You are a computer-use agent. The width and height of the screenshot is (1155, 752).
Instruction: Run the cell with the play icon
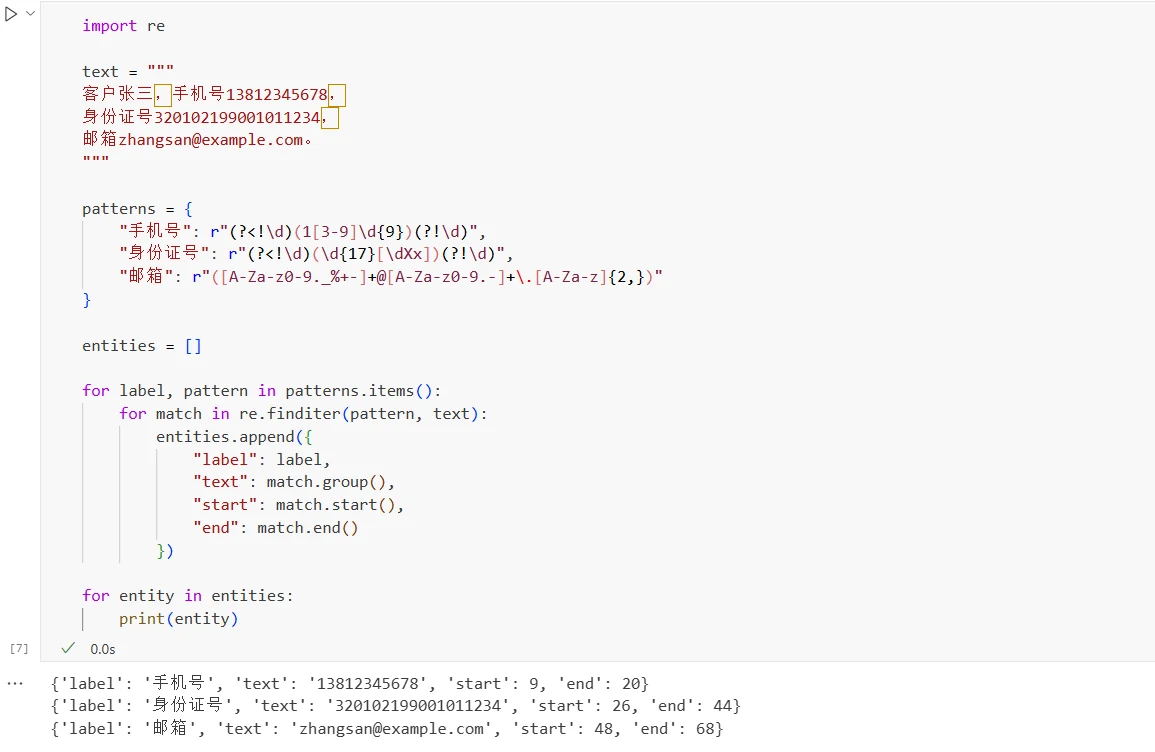pyautogui.click(x=11, y=14)
